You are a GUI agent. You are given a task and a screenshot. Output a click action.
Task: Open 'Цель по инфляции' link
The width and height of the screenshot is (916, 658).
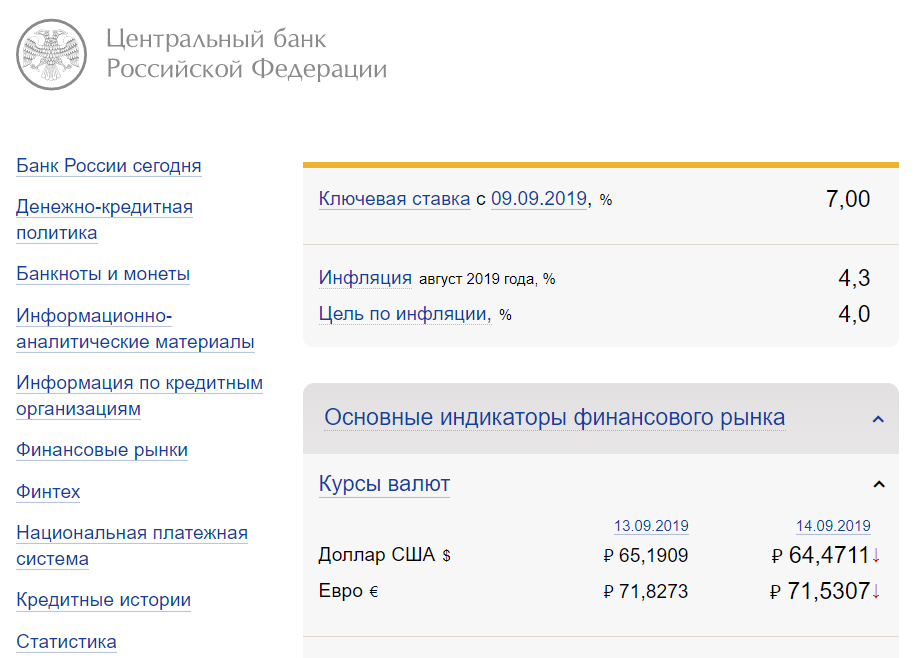coord(405,314)
